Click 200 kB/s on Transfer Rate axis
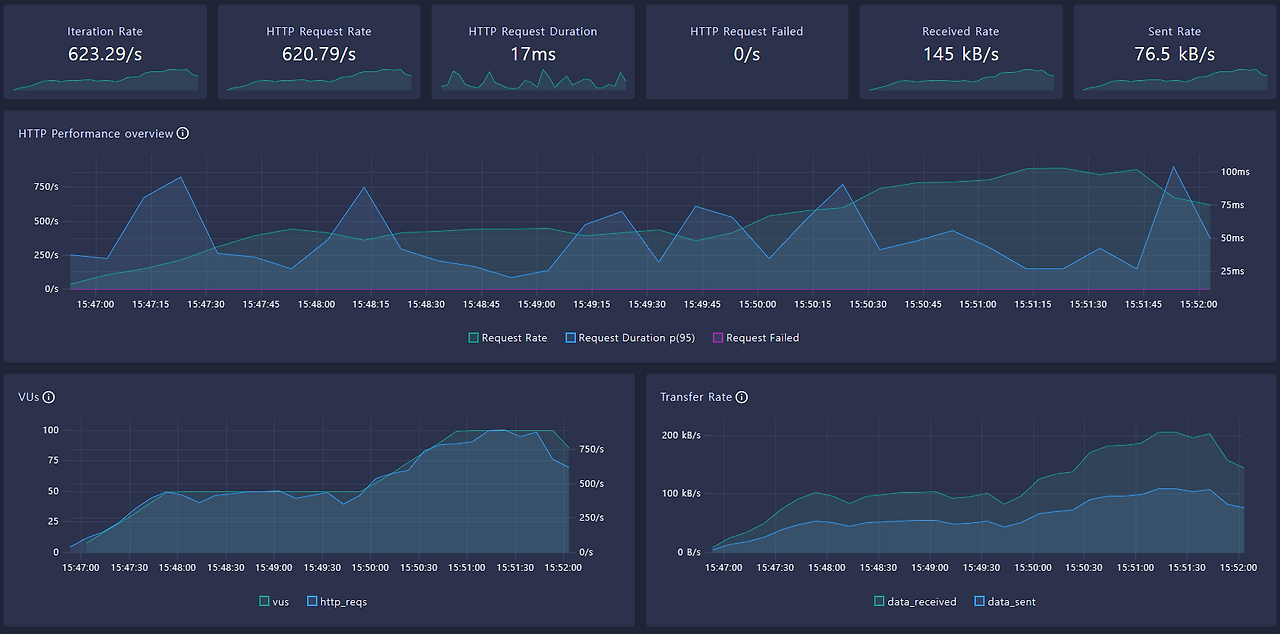1280x634 pixels. (x=681, y=436)
